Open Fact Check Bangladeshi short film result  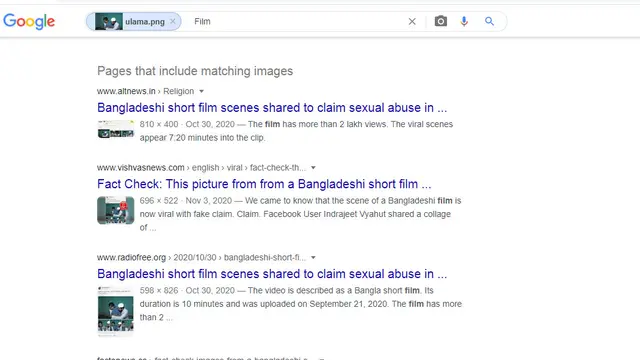coord(264,184)
